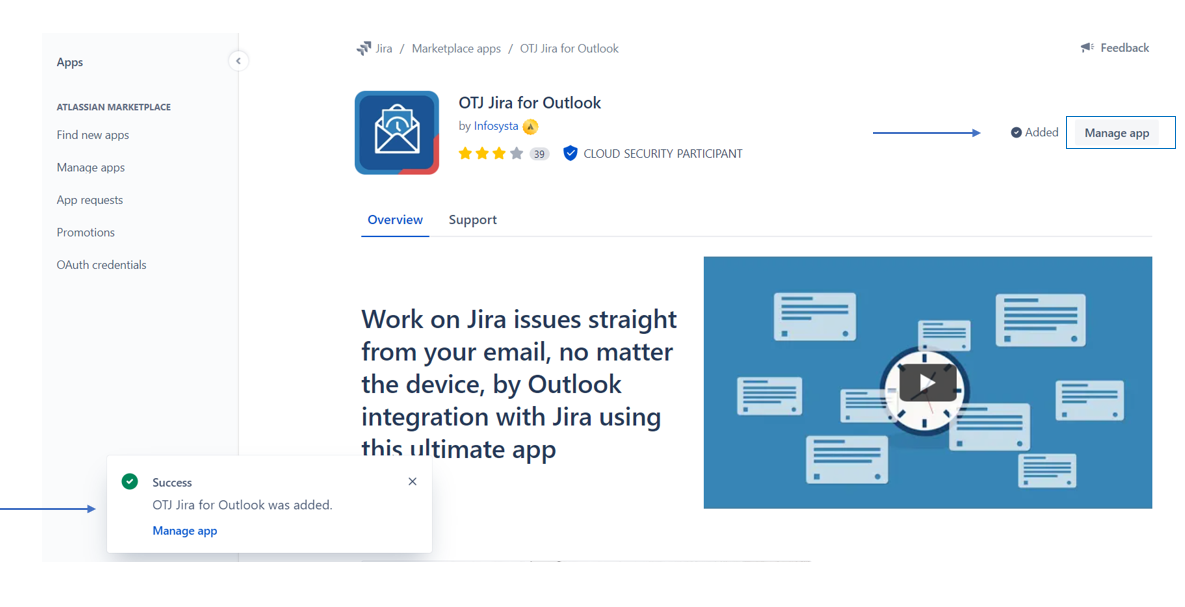Open the 39 reviews count badge
Screen dimensions: 1185x607
[x=539, y=154]
